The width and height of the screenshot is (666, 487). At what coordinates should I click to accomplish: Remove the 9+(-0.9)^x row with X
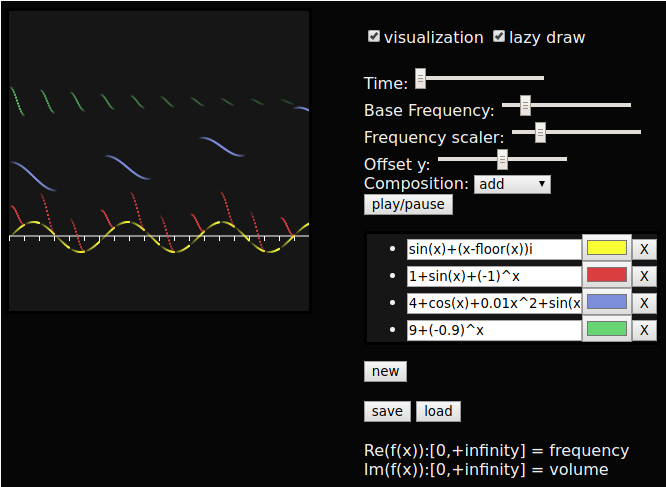click(644, 330)
